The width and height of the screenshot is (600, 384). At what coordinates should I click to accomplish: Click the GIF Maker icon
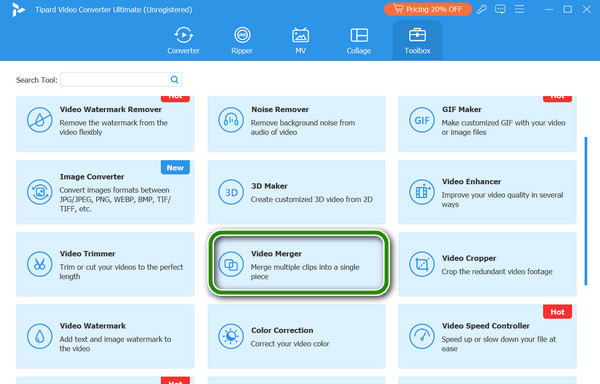pyautogui.click(x=422, y=120)
